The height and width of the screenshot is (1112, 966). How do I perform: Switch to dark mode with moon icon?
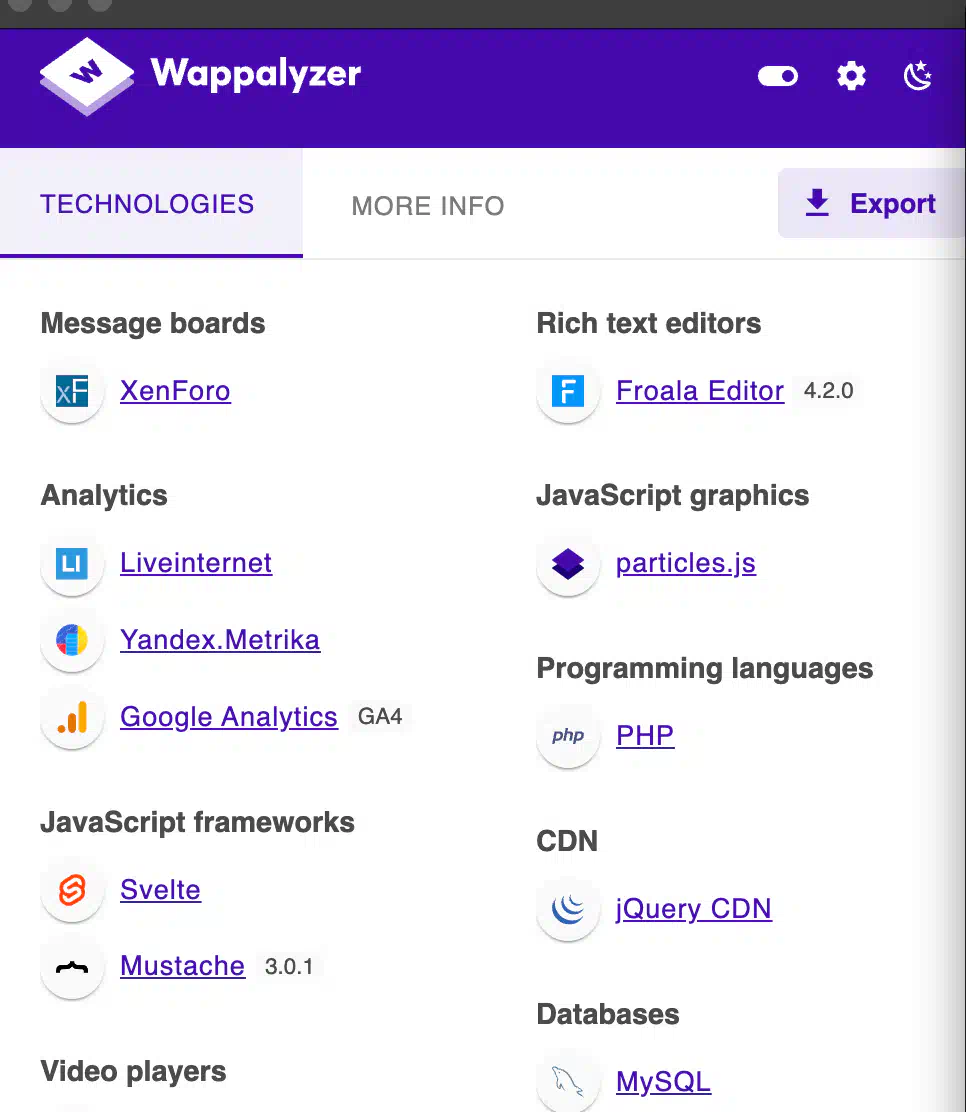click(x=918, y=75)
